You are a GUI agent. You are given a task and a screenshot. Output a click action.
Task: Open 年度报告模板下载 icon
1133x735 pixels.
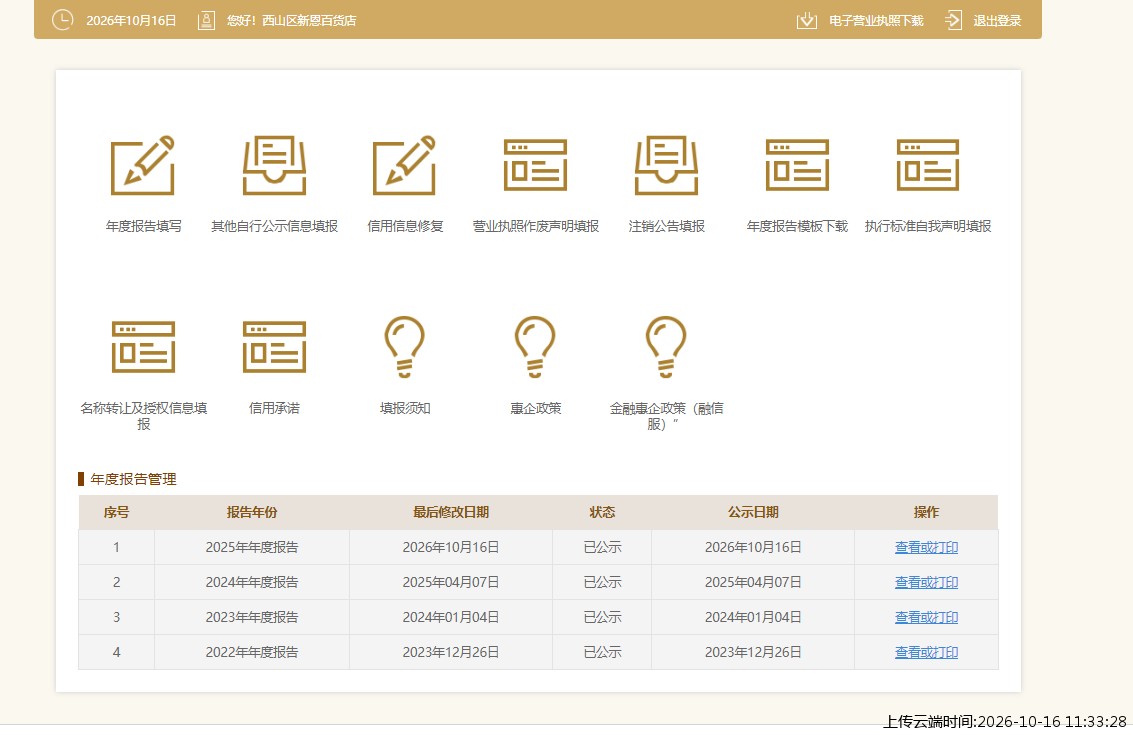[x=797, y=166]
